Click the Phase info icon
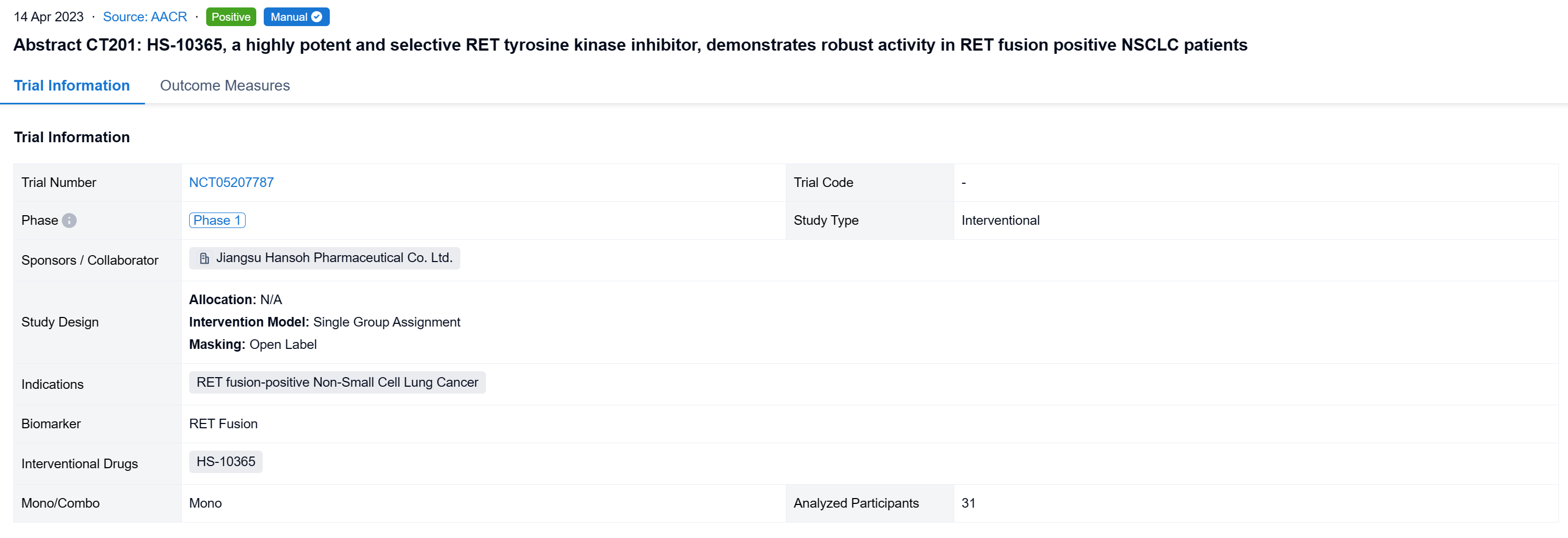The width and height of the screenshot is (1568, 538). 69,221
